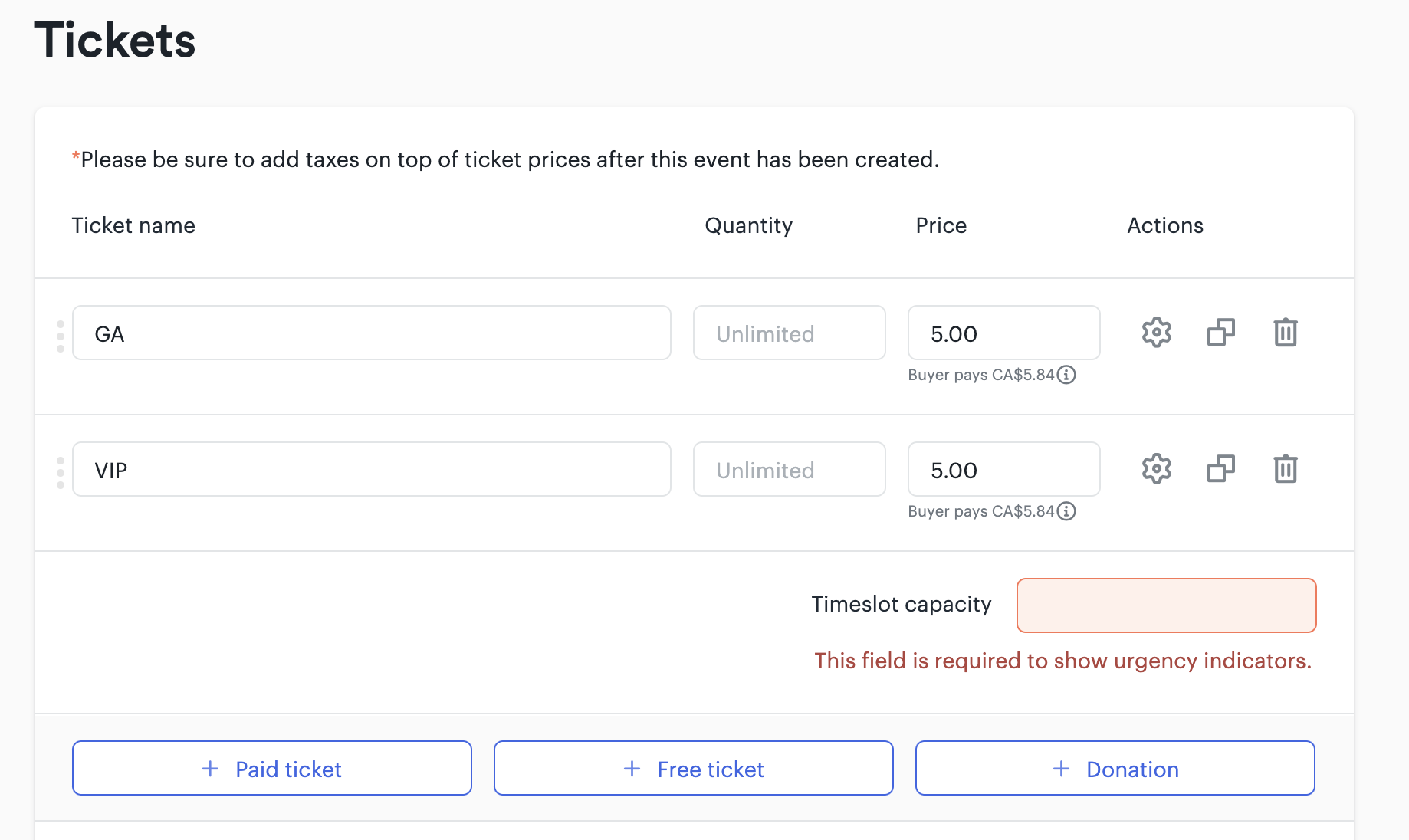
Task: Open settings gear for GA ticket
Action: coord(1156,333)
